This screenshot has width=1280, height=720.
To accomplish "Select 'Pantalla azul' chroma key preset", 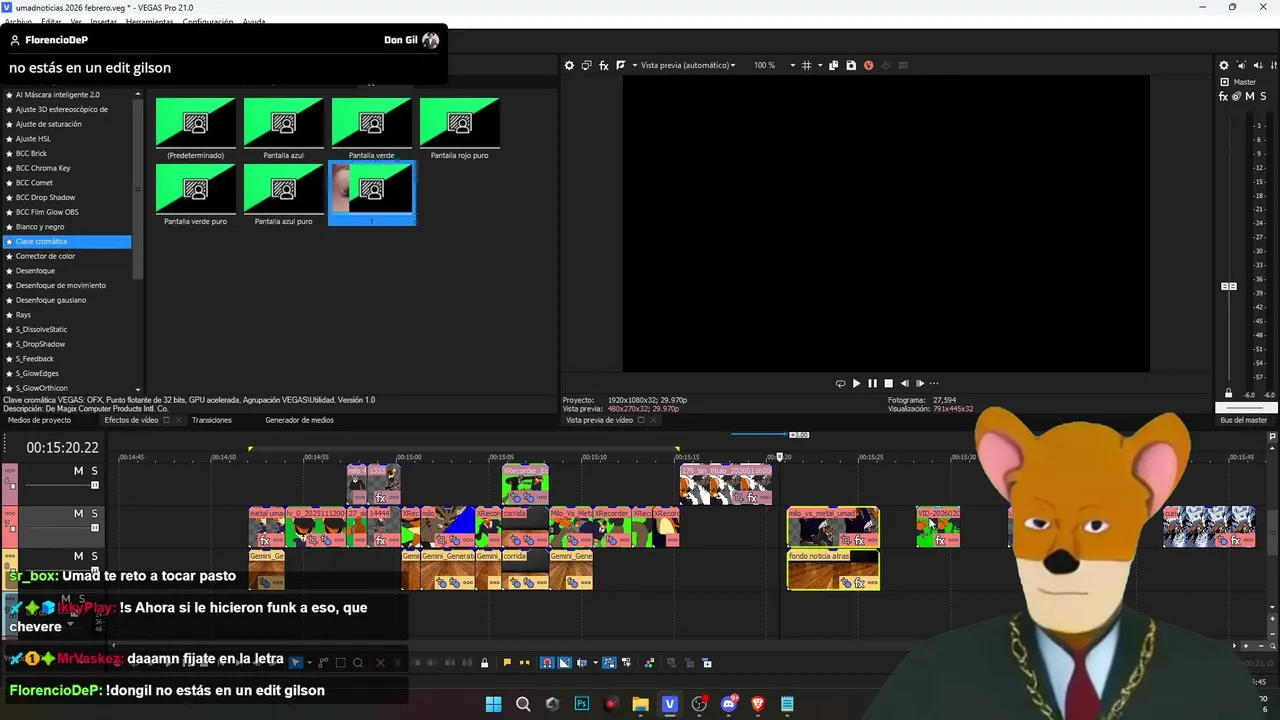I will [283, 129].
